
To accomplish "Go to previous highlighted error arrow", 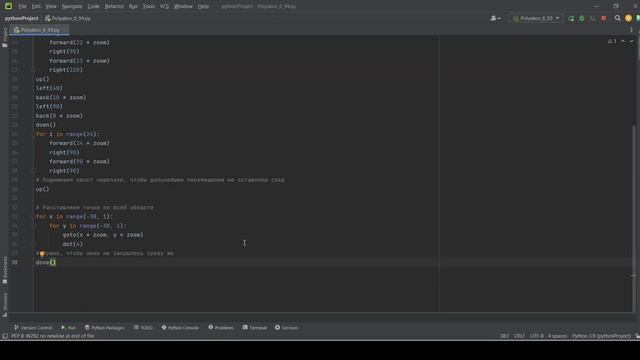I will click(623, 41).
